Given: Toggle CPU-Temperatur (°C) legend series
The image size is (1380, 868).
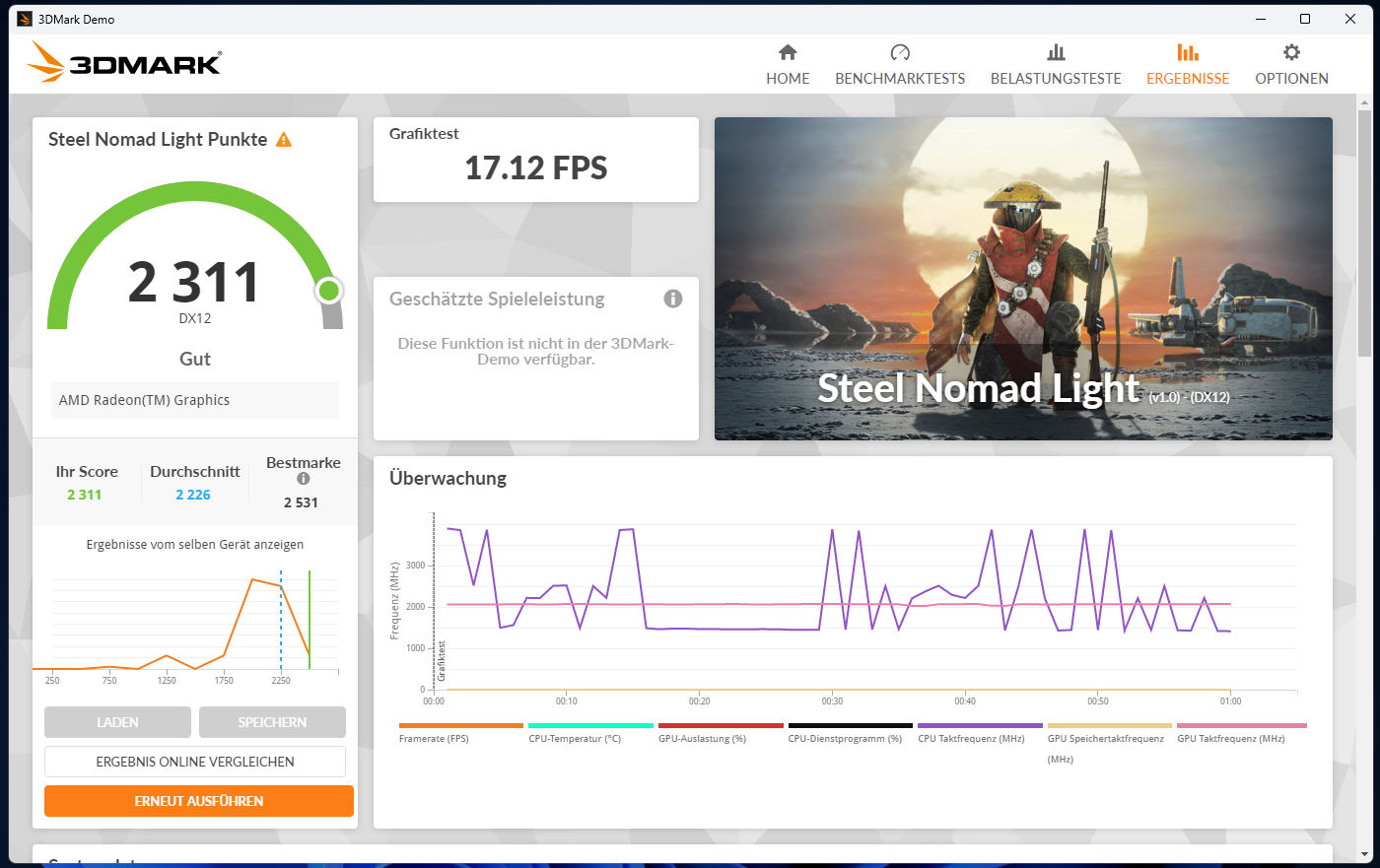Looking at the screenshot, I should pyautogui.click(x=590, y=733).
